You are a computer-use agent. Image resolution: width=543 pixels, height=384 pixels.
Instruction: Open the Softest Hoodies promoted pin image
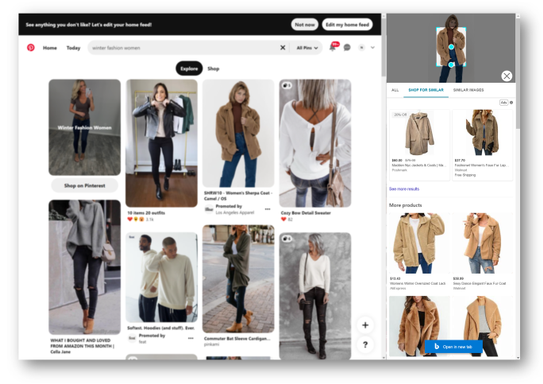click(x=161, y=277)
